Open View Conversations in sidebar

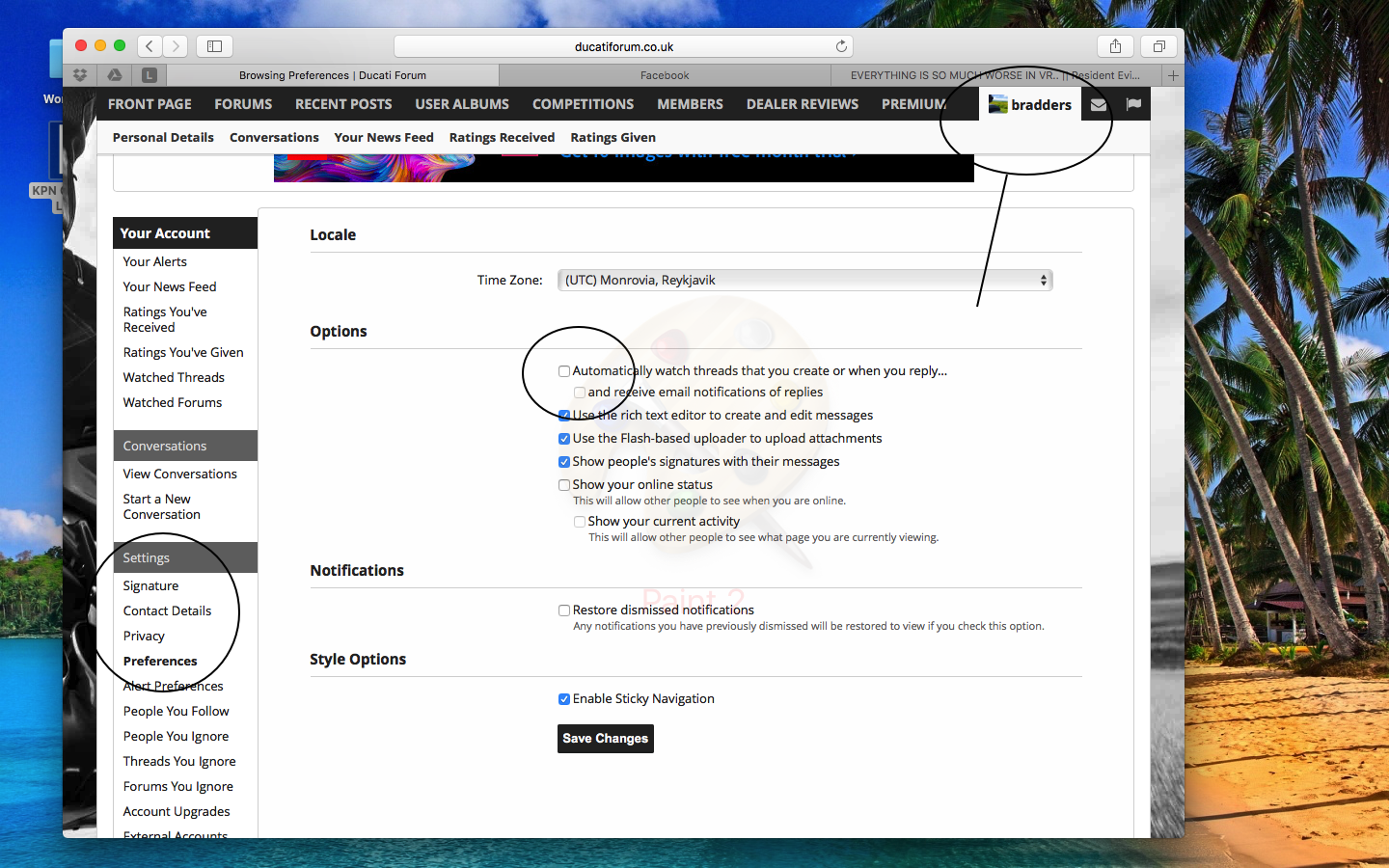tap(180, 474)
